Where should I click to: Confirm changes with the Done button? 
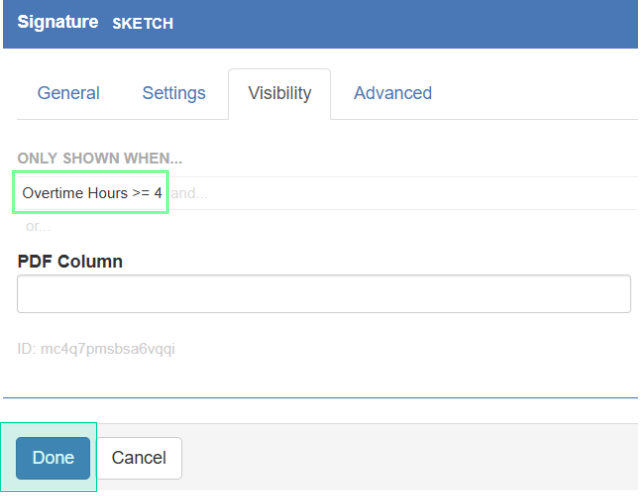(x=53, y=458)
